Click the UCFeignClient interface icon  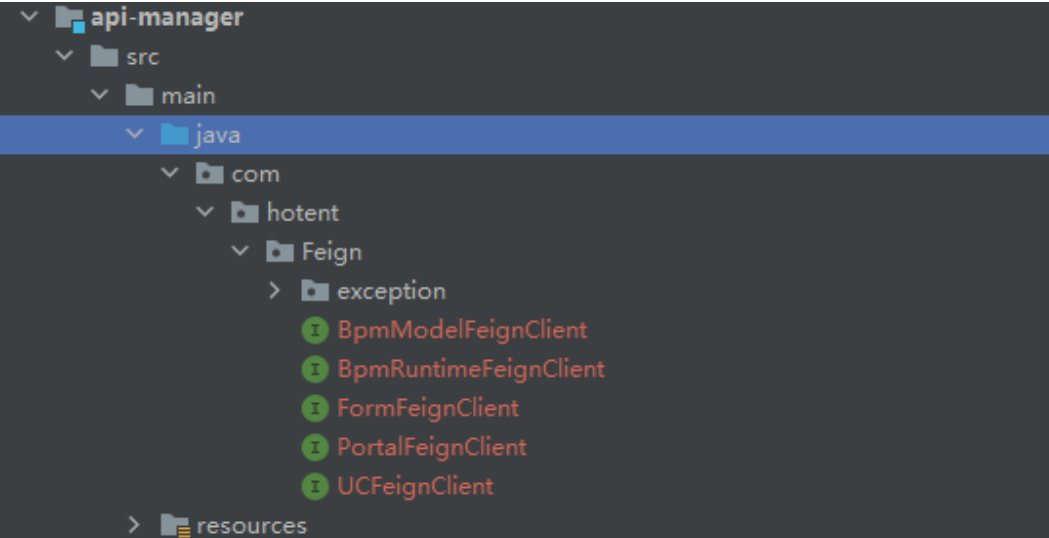(x=315, y=487)
